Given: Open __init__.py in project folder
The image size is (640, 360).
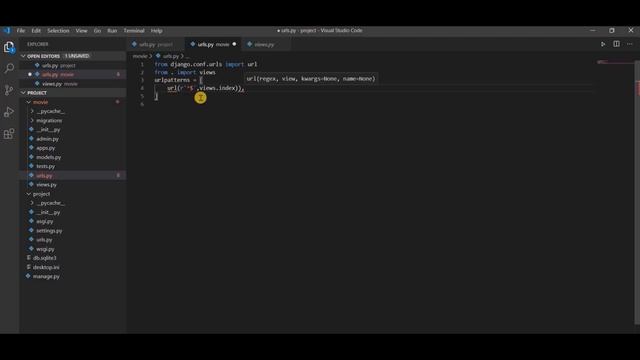Looking at the screenshot, I should click(x=73, y=212).
